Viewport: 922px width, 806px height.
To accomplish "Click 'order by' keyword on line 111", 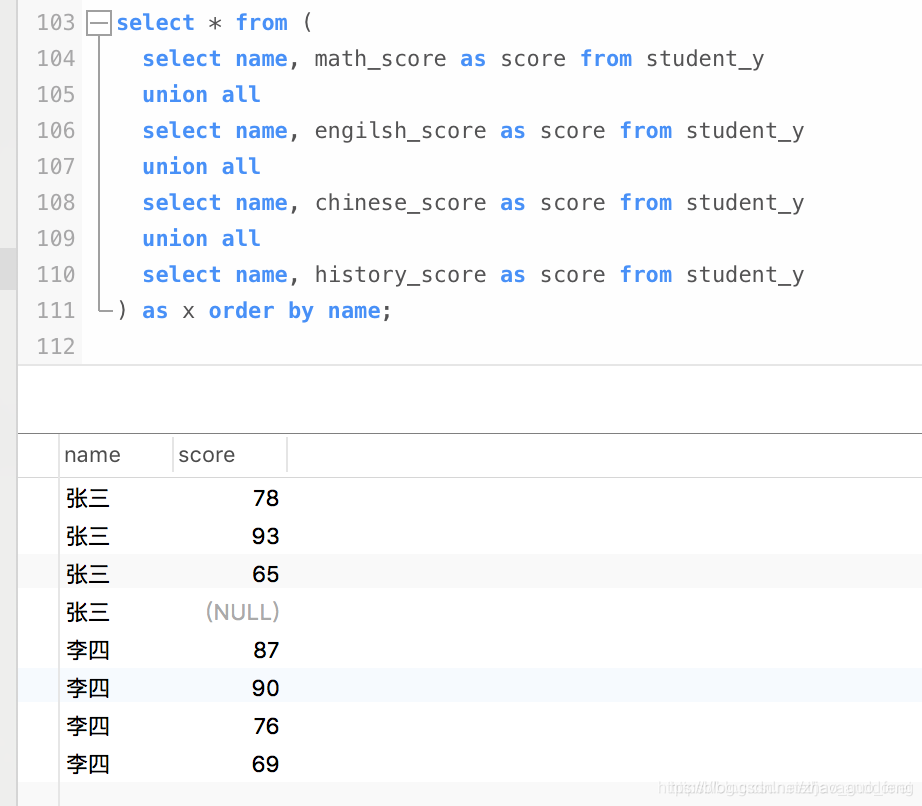I will [261, 311].
